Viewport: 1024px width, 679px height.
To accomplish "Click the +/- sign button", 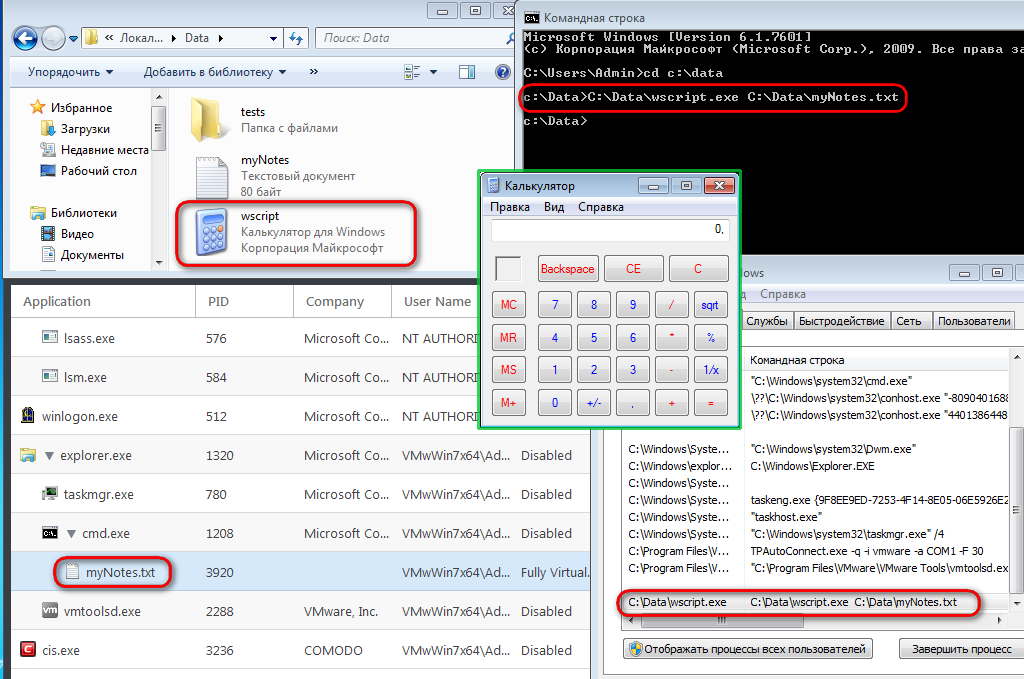I will coord(594,403).
